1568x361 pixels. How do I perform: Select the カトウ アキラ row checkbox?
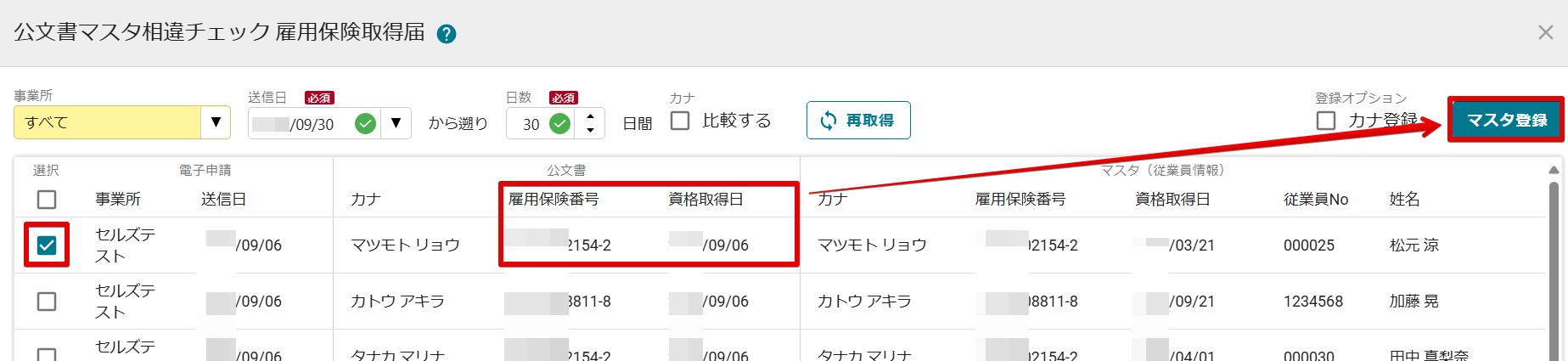(47, 302)
